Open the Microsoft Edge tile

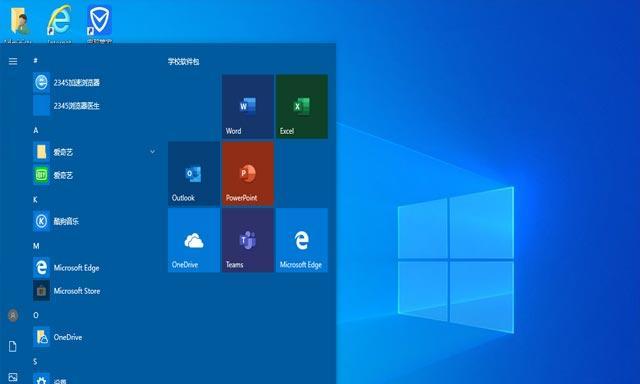click(302, 240)
